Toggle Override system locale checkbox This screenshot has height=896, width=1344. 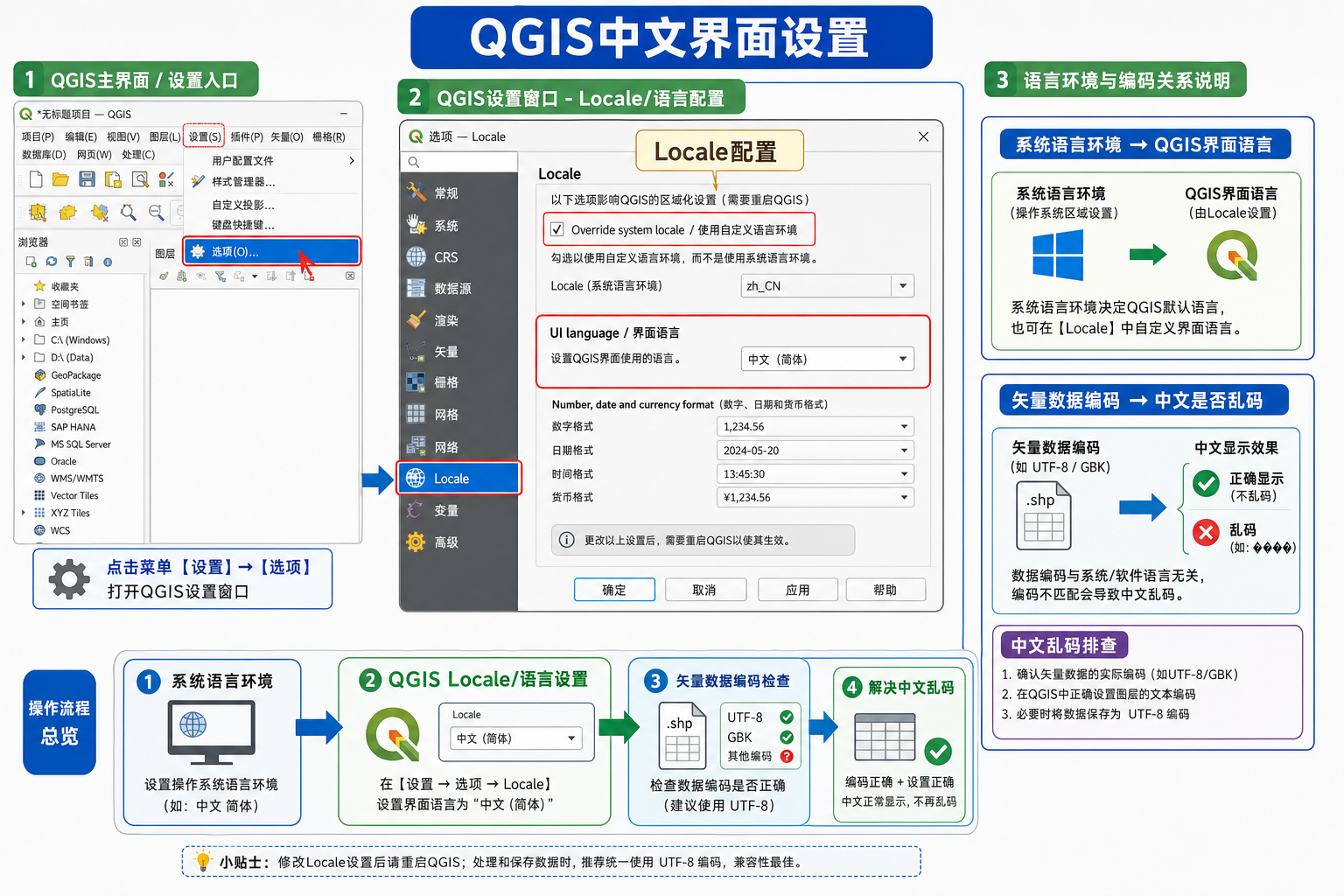[557, 230]
